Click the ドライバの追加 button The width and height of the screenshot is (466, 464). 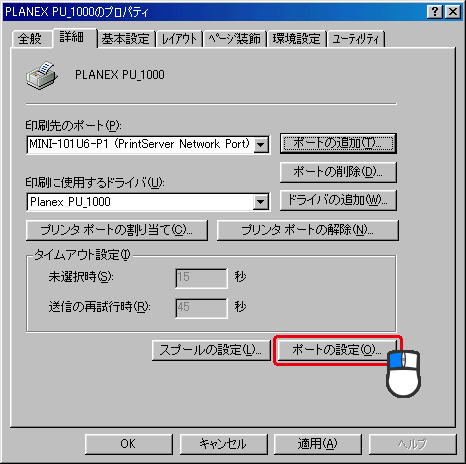click(x=338, y=200)
